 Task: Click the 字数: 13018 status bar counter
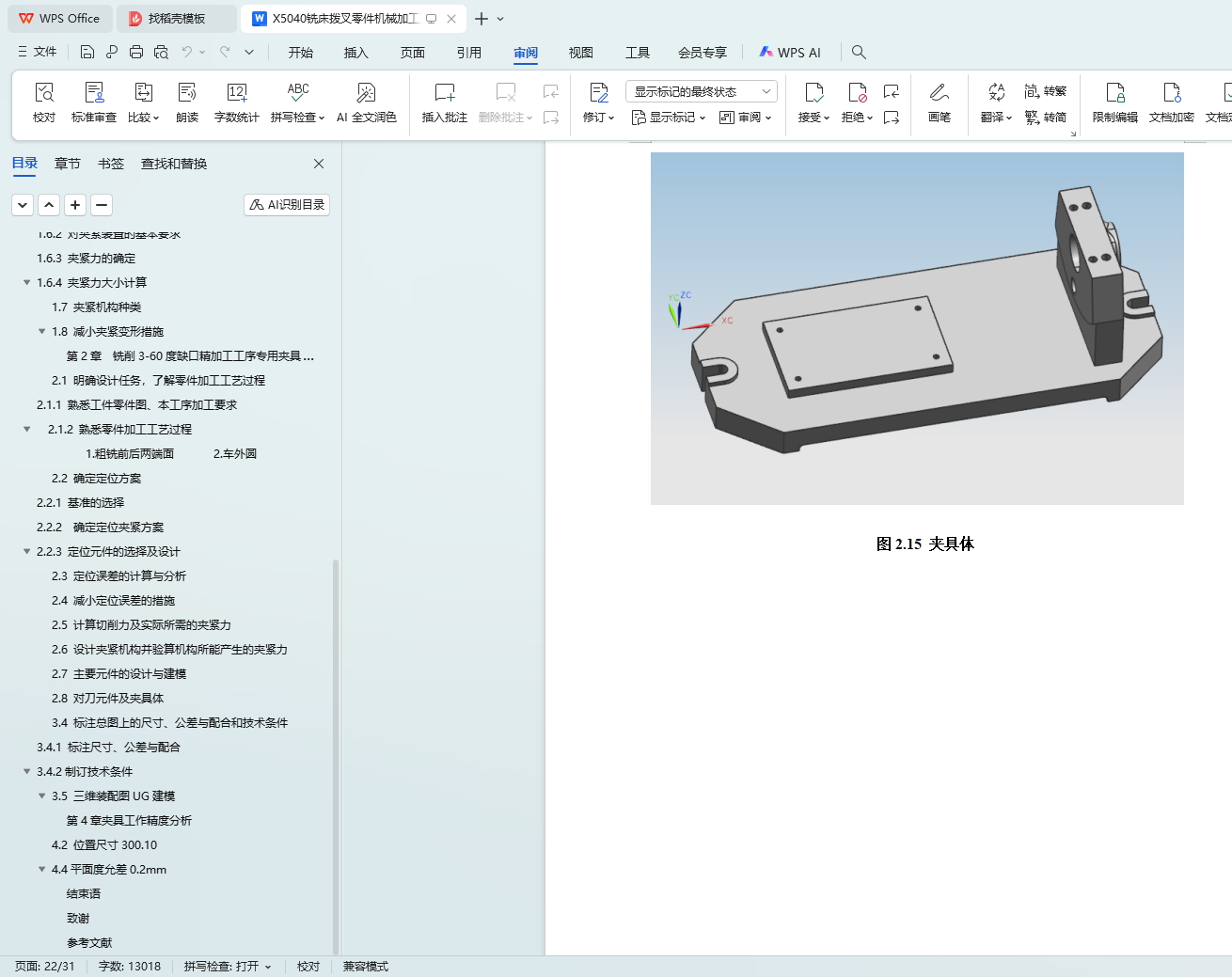[130, 967]
